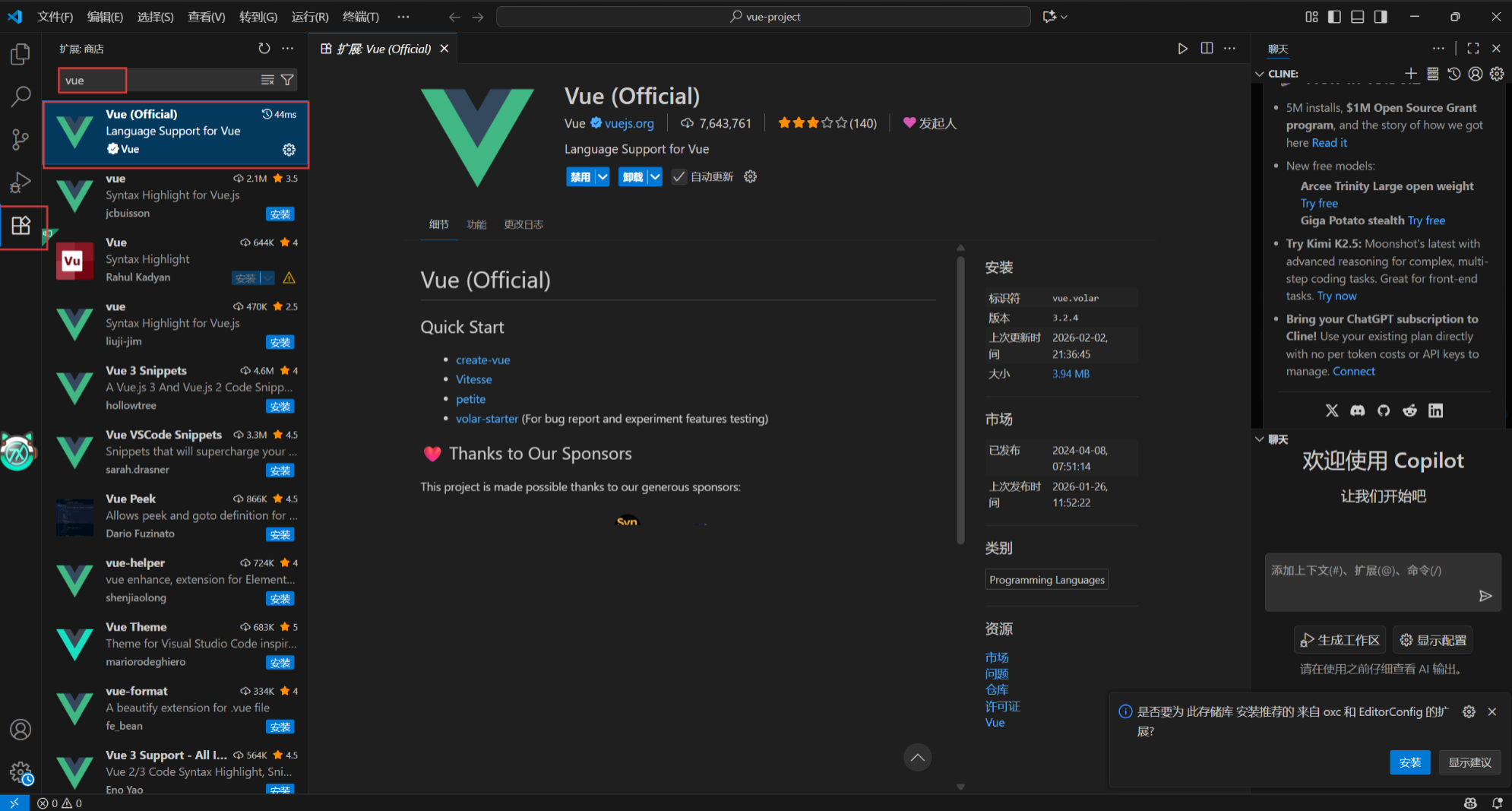Open gear for Vue (Official) list item

tap(289, 150)
